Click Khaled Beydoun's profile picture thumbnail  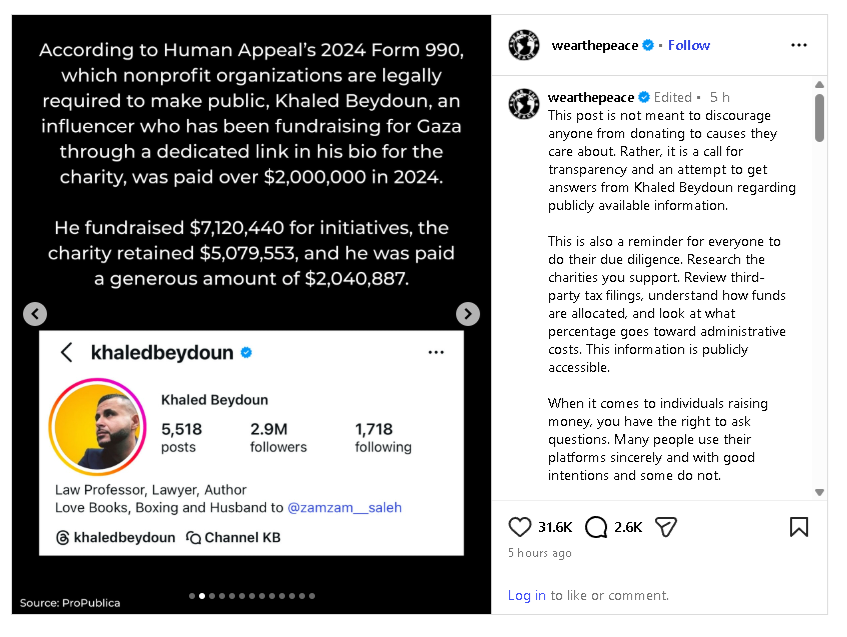(98, 427)
